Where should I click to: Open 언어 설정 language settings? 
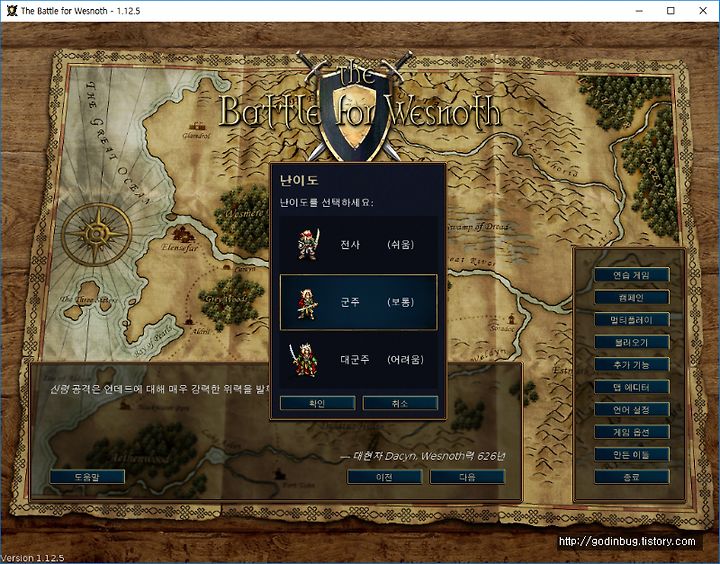[632, 410]
